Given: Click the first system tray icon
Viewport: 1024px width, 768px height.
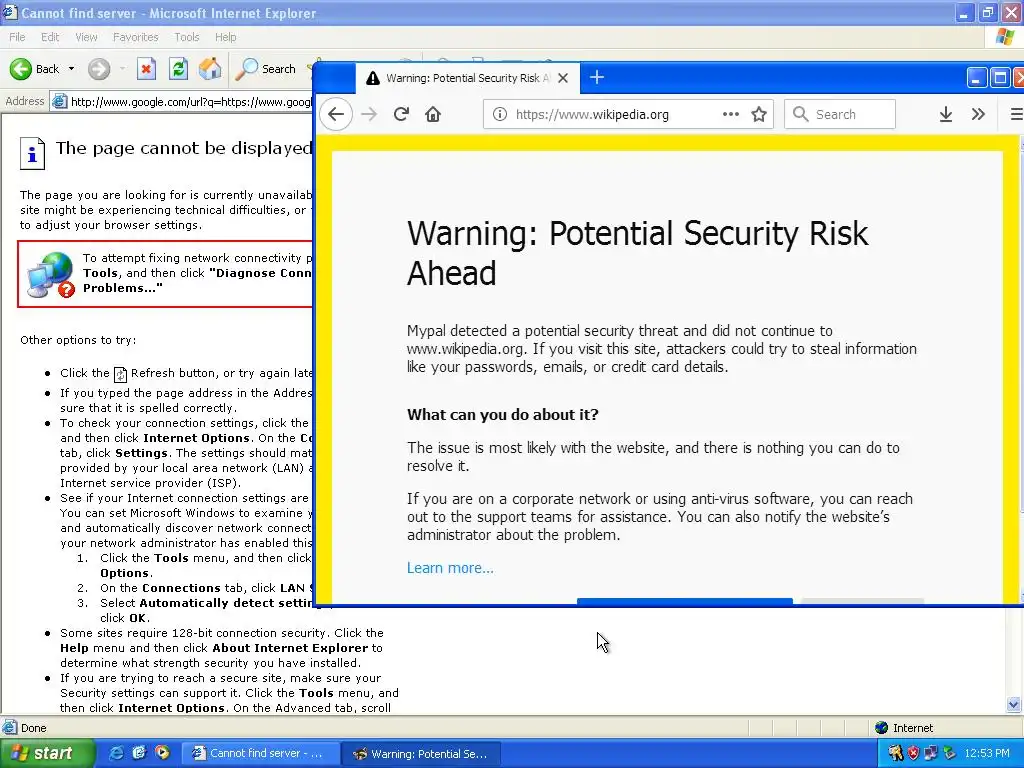Looking at the screenshot, I should [x=895, y=754].
